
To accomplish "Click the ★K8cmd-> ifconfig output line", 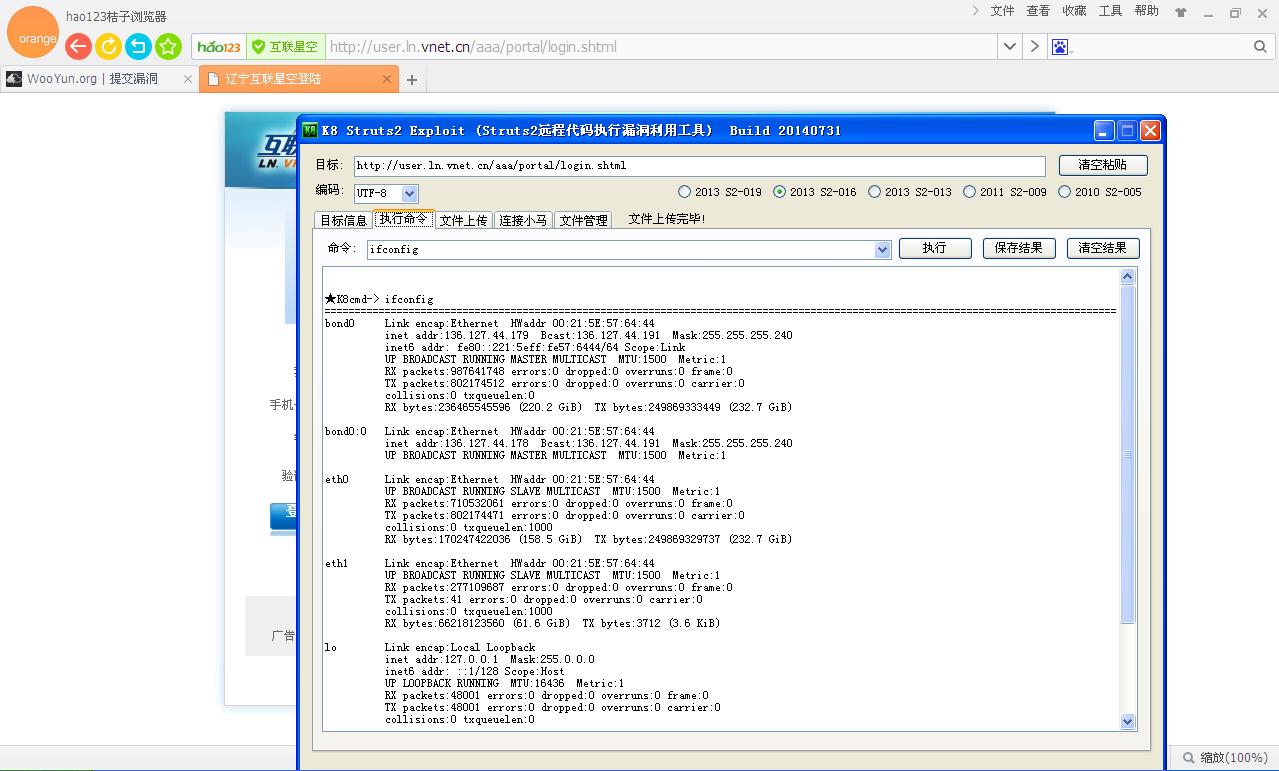I will [379, 299].
